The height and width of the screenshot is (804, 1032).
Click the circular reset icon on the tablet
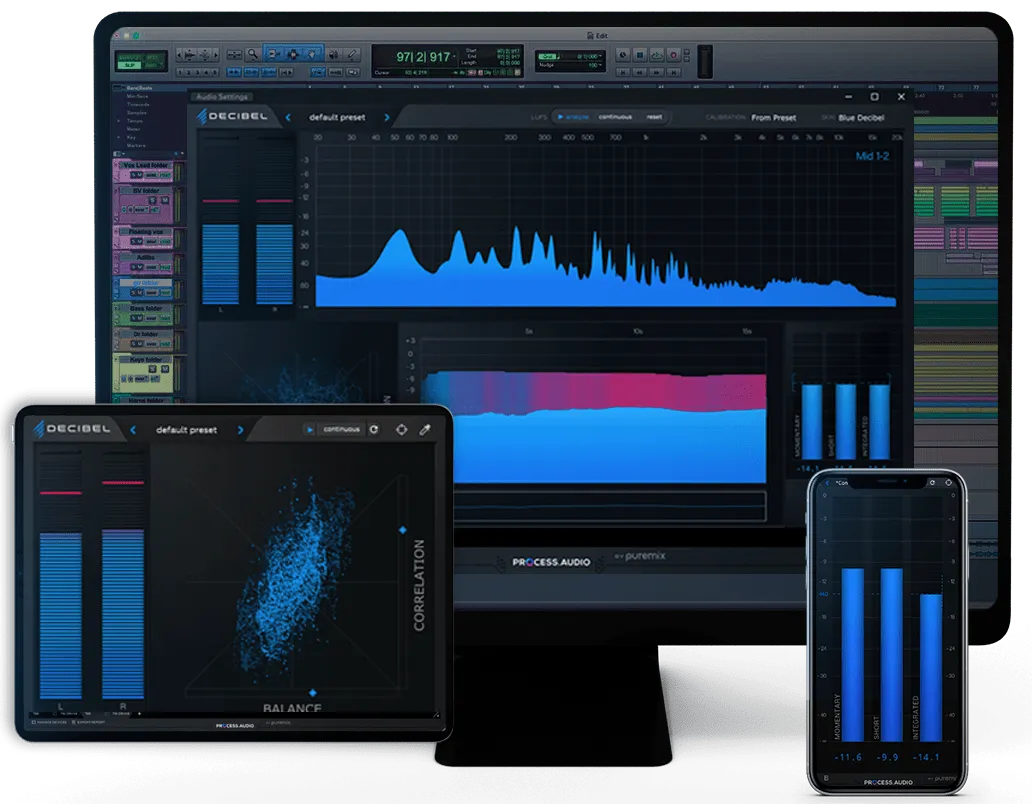point(374,429)
